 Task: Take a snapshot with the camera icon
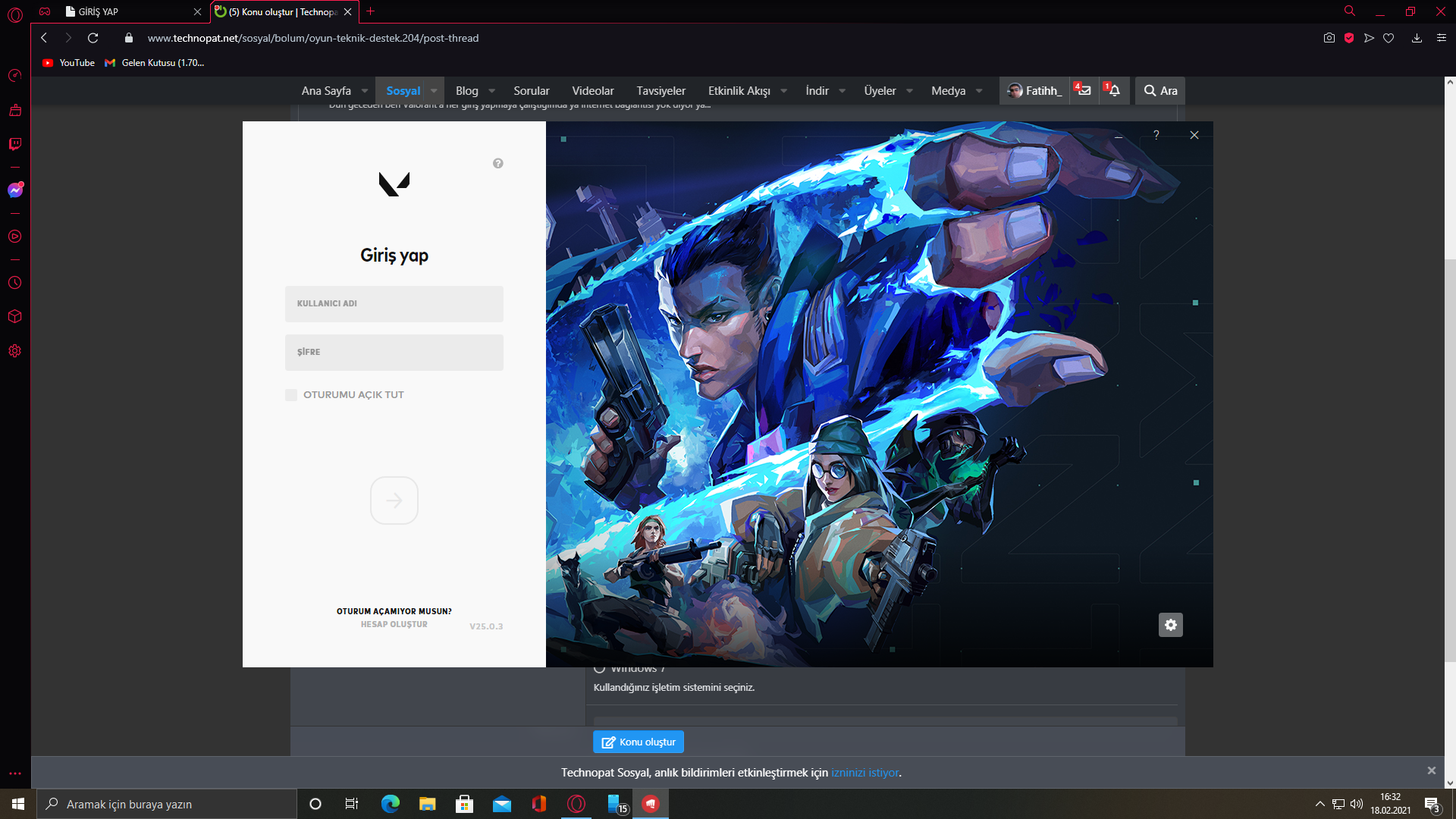coord(1329,38)
